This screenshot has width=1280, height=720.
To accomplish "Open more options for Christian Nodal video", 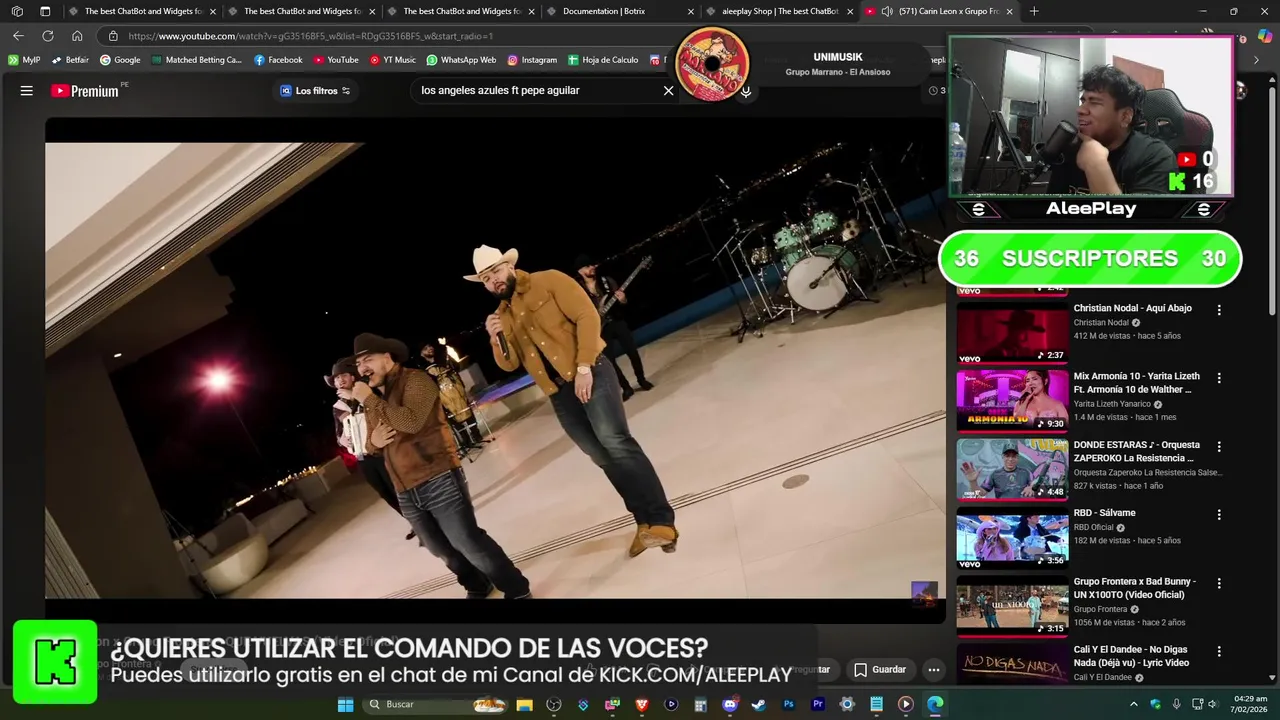I will pos(1218,310).
